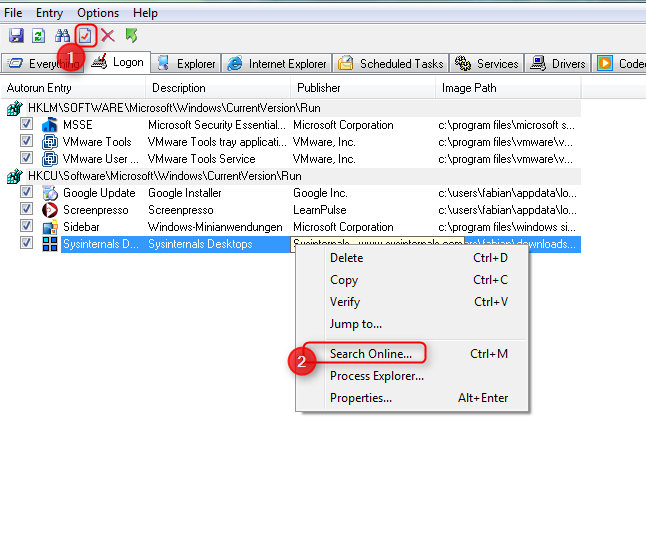Choose Process Explorer... in context menu
Viewport: 646px width, 550px height.
point(412,376)
